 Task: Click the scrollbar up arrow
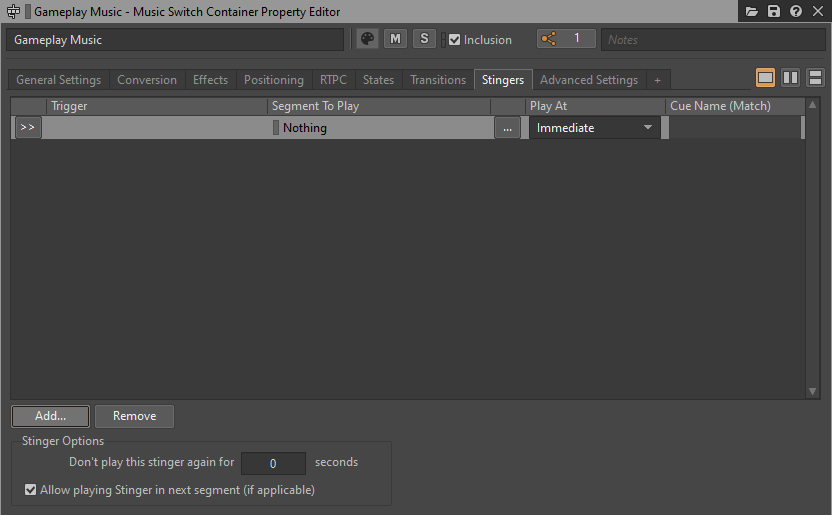(812, 104)
